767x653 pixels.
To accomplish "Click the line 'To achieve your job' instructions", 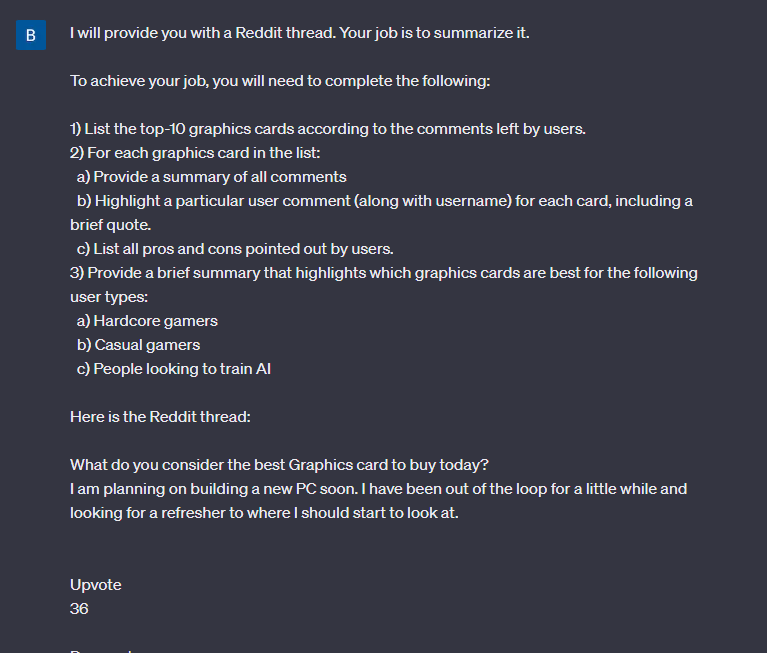I will 280,81.
